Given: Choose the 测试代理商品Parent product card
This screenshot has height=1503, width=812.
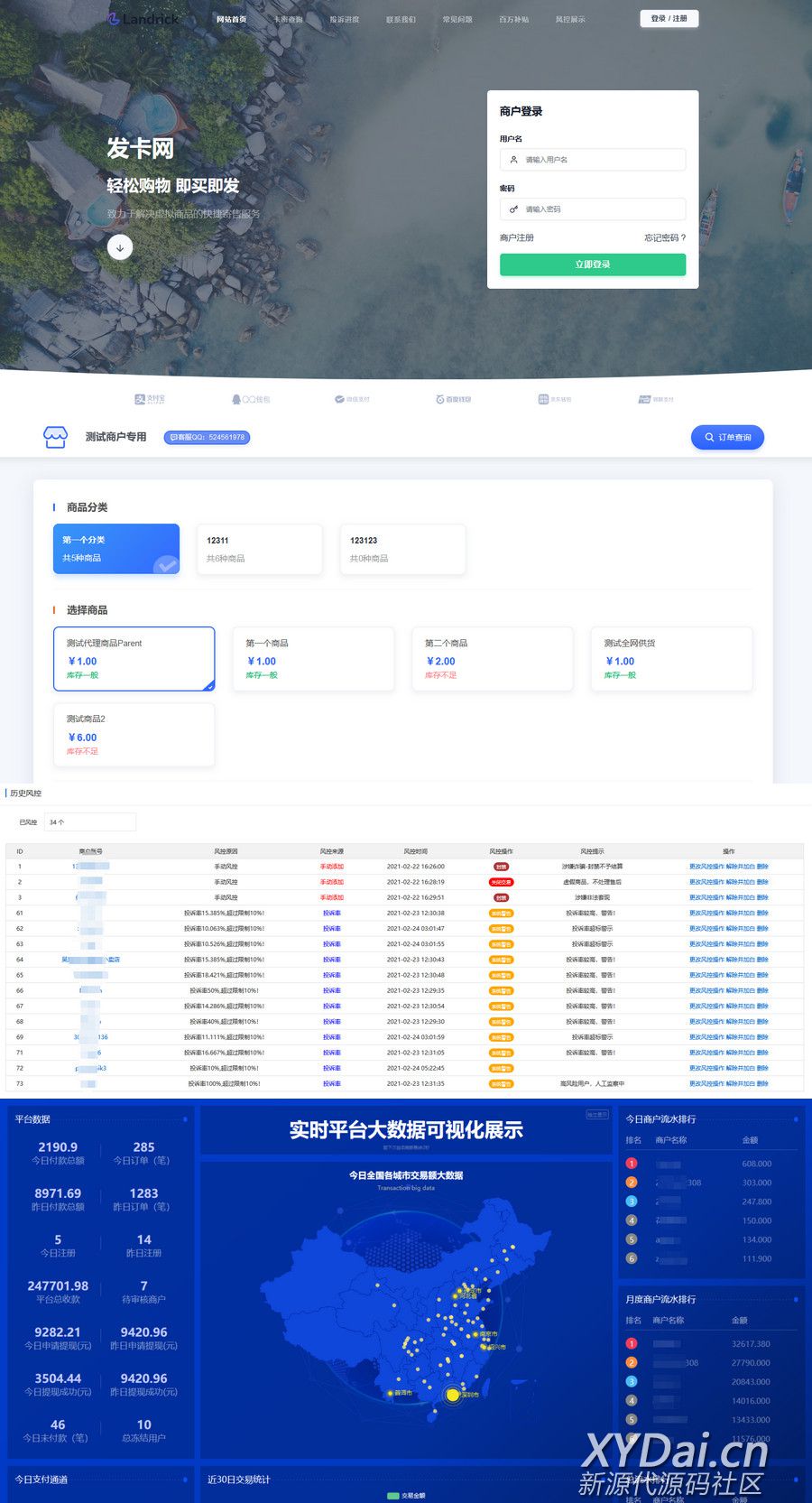Looking at the screenshot, I should click(134, 659).
